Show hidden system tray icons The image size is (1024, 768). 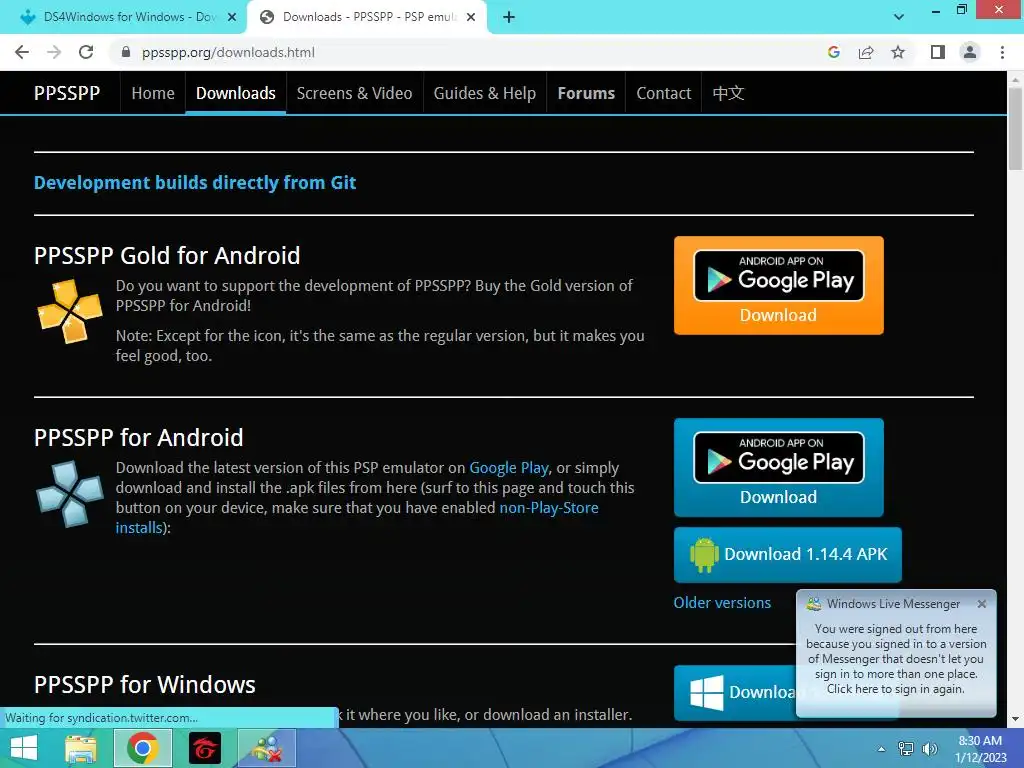[881, 749]
